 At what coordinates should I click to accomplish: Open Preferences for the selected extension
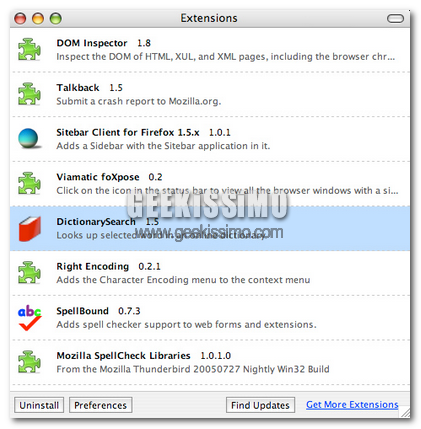point(100,405)
